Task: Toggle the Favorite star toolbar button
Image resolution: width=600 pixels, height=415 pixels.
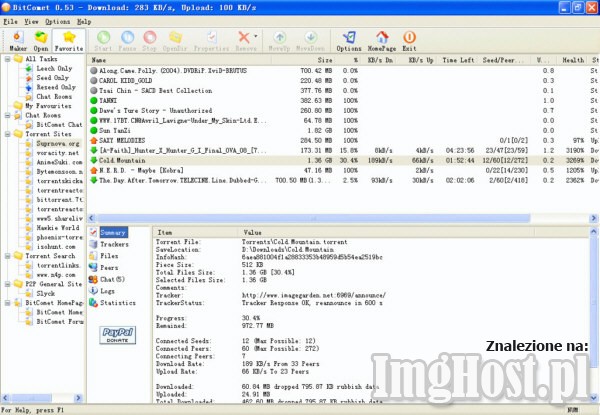Action: (x=69, y=41)
